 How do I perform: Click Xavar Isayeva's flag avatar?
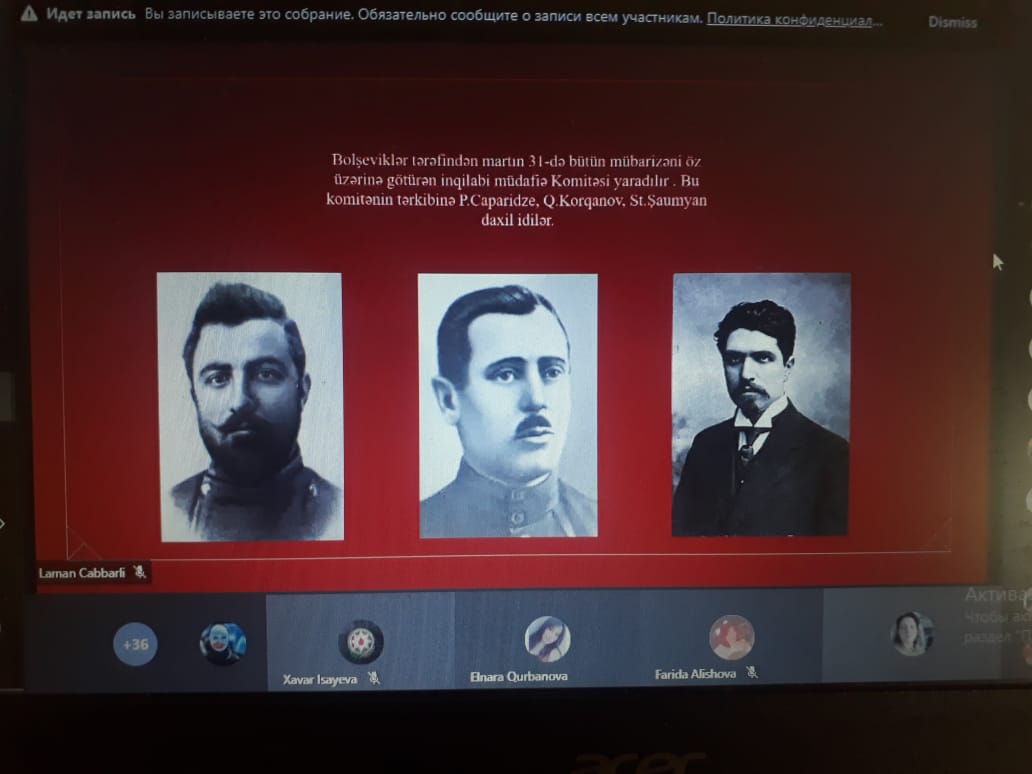coord(361,641)
